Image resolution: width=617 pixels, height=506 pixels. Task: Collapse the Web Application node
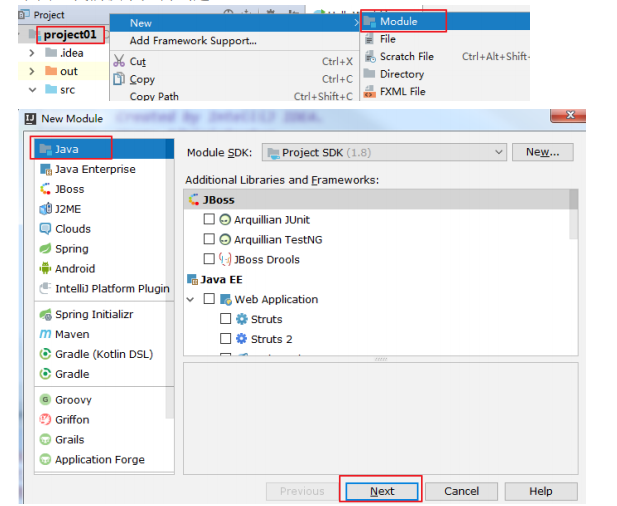coord(190,299)
